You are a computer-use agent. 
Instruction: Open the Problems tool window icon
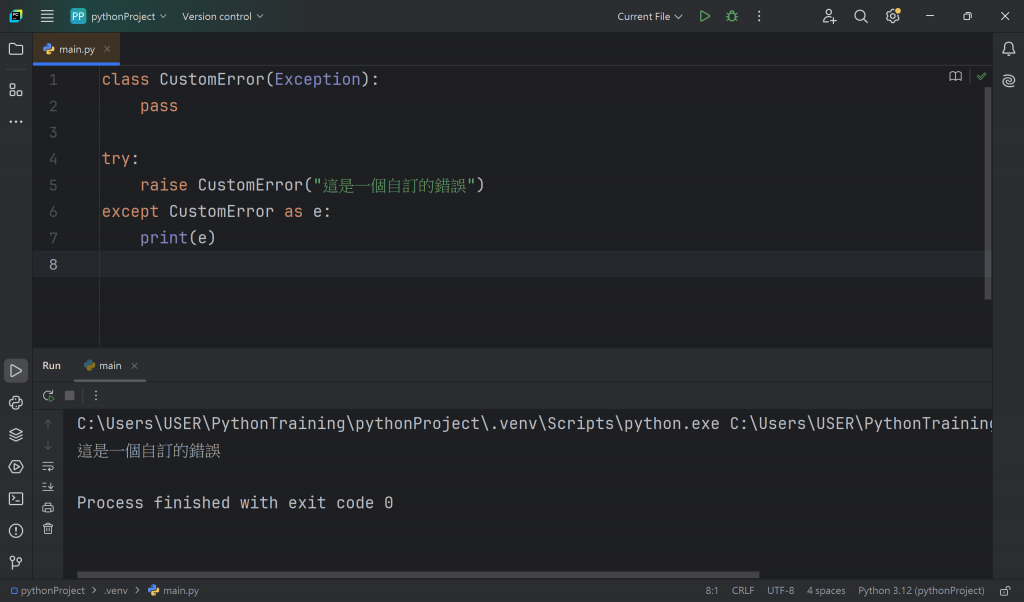pyautogui.click(x=16, y=530)
